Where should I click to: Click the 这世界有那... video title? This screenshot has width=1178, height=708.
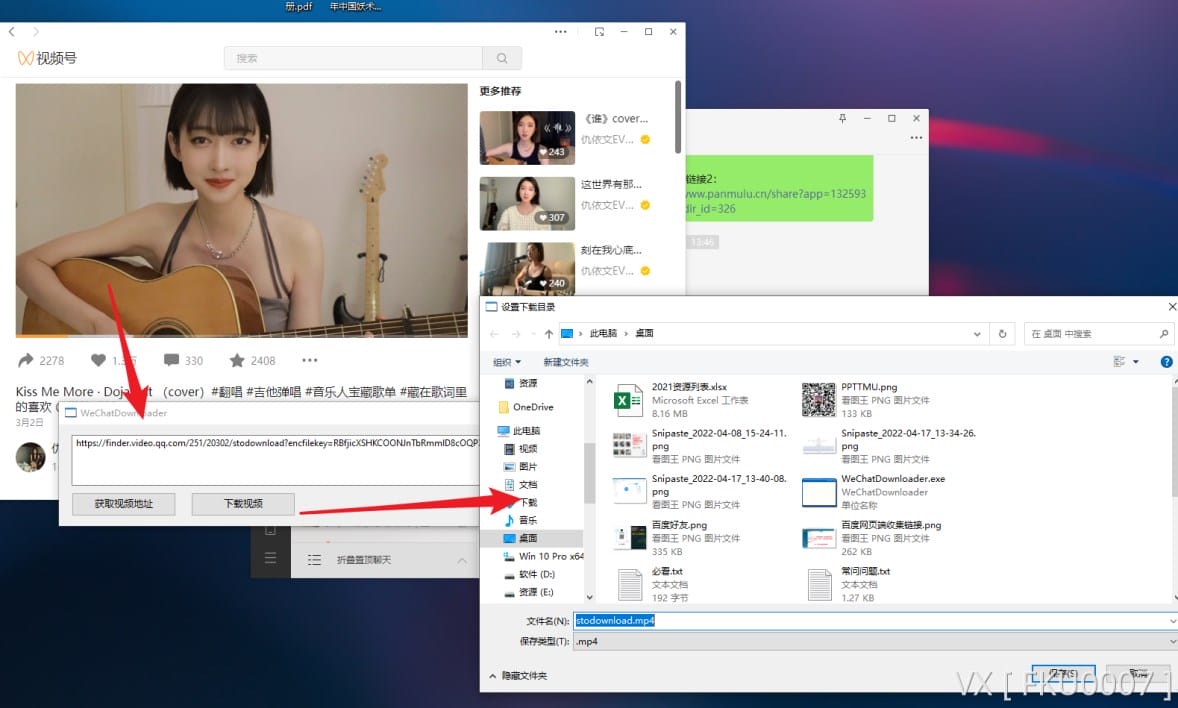click(x=611, y=184)
